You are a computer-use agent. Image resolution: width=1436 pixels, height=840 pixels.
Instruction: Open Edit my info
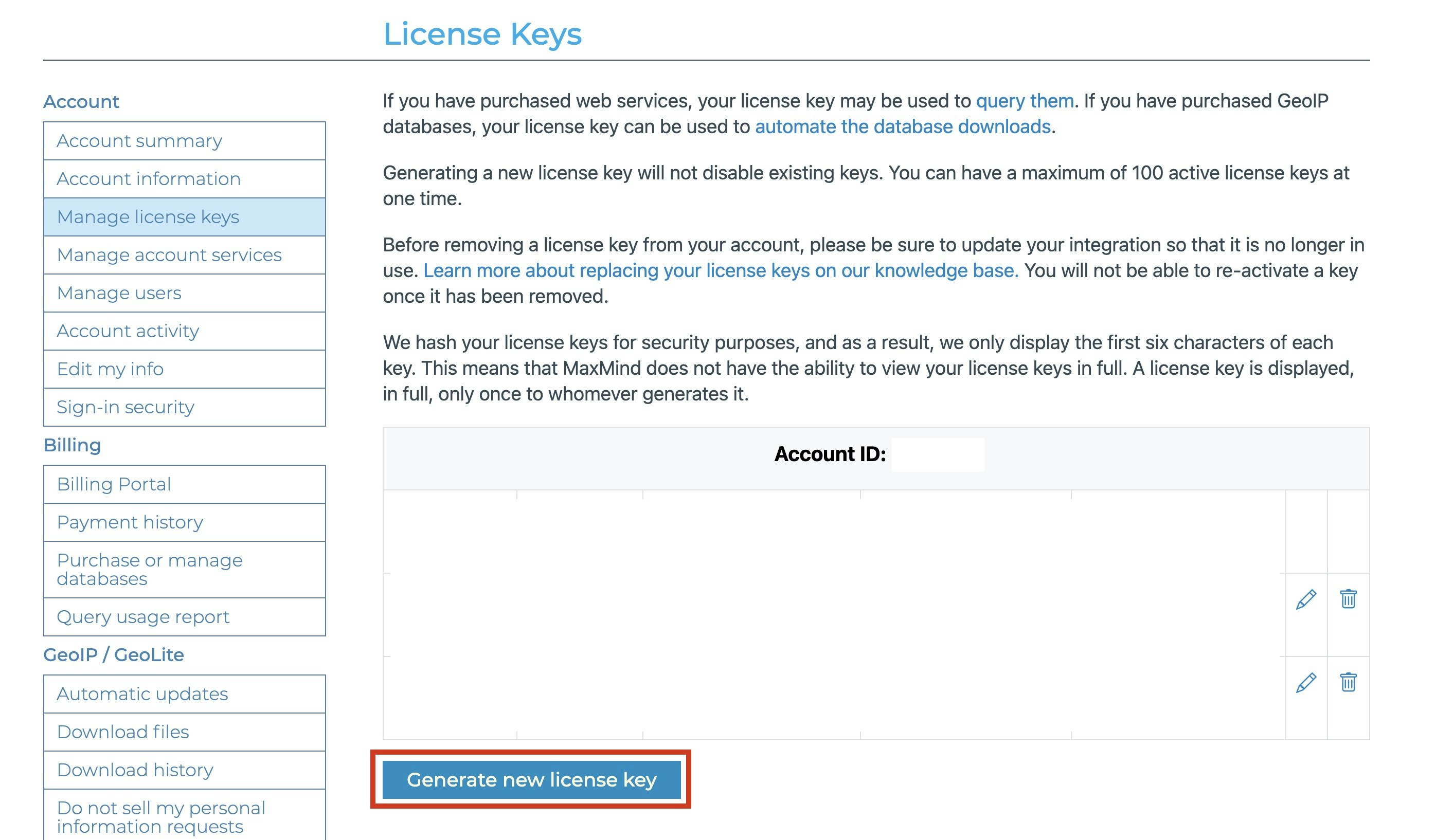pyautogui.click(x=110, y=369)
